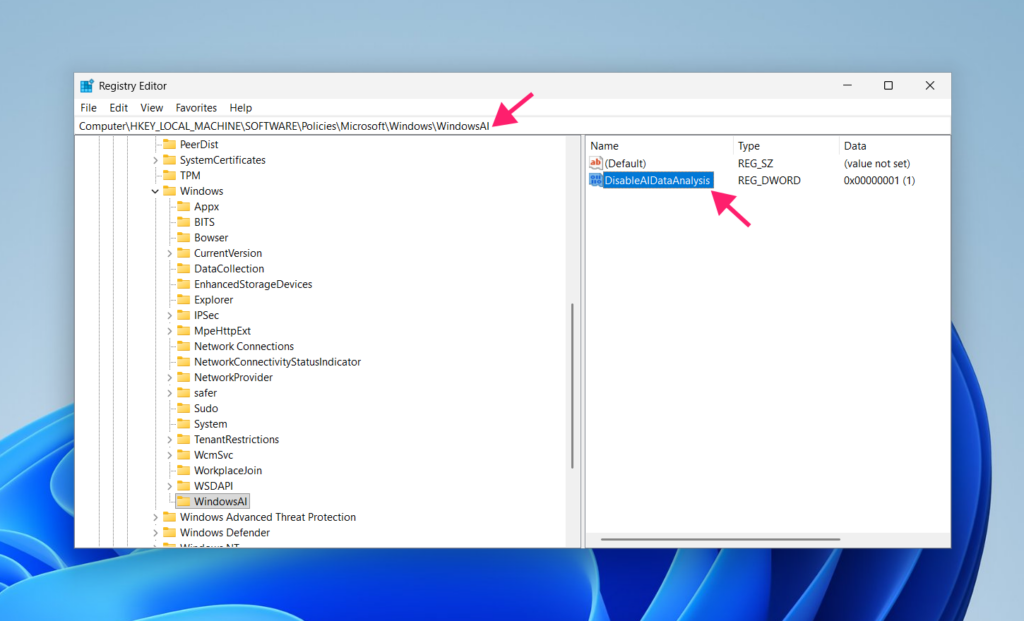The height and width of the screenshot is (621, 1024).
Task: Close the Registry Editor window
Action: [x=930, y=86]
